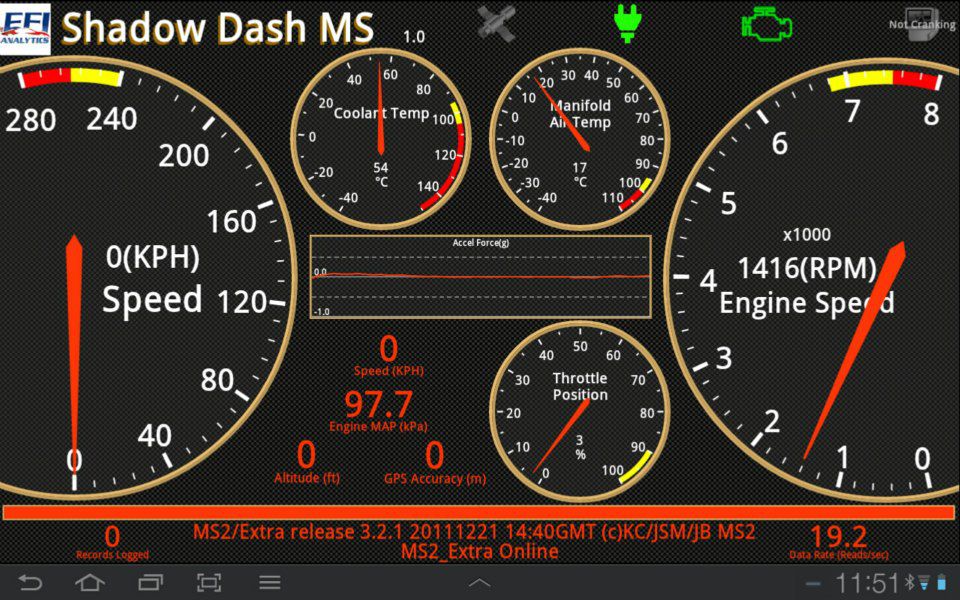The width and height of the screenshot is (960, 600).
Task: Tap the orange horizontal bar gauge
Action: (479, 512)
